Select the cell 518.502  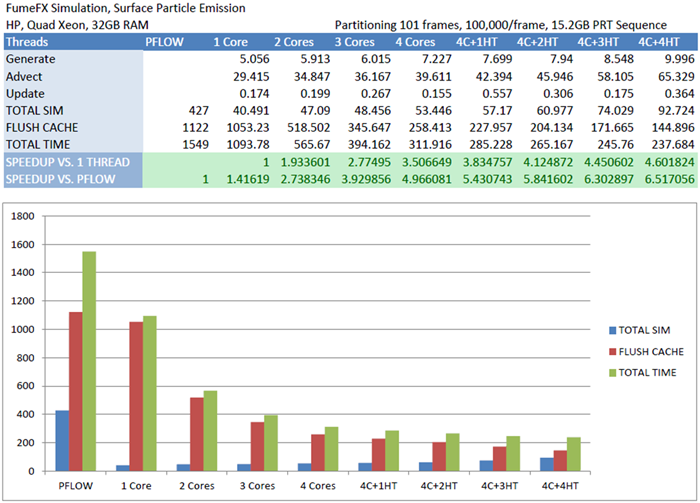pos(308,128)
